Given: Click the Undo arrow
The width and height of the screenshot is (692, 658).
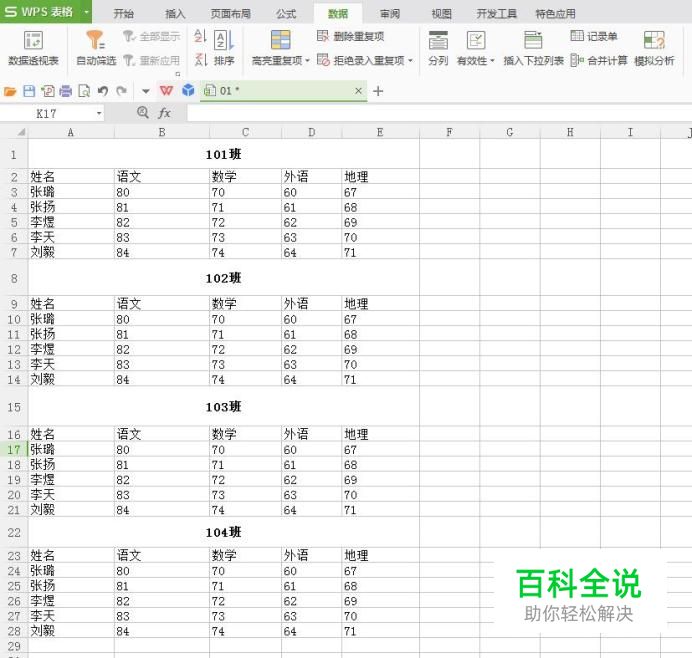Looking at the screenshot, I should click(103, 91).
